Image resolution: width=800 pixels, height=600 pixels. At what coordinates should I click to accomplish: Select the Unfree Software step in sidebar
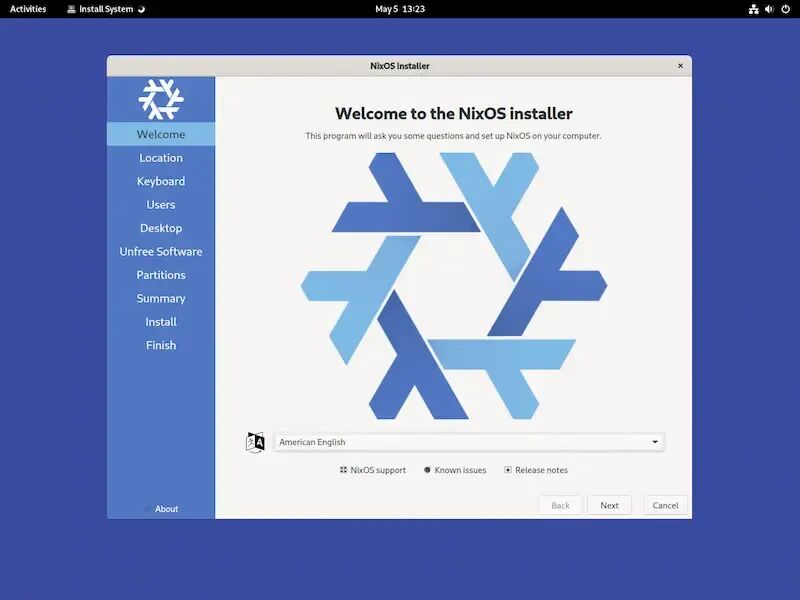161,252
